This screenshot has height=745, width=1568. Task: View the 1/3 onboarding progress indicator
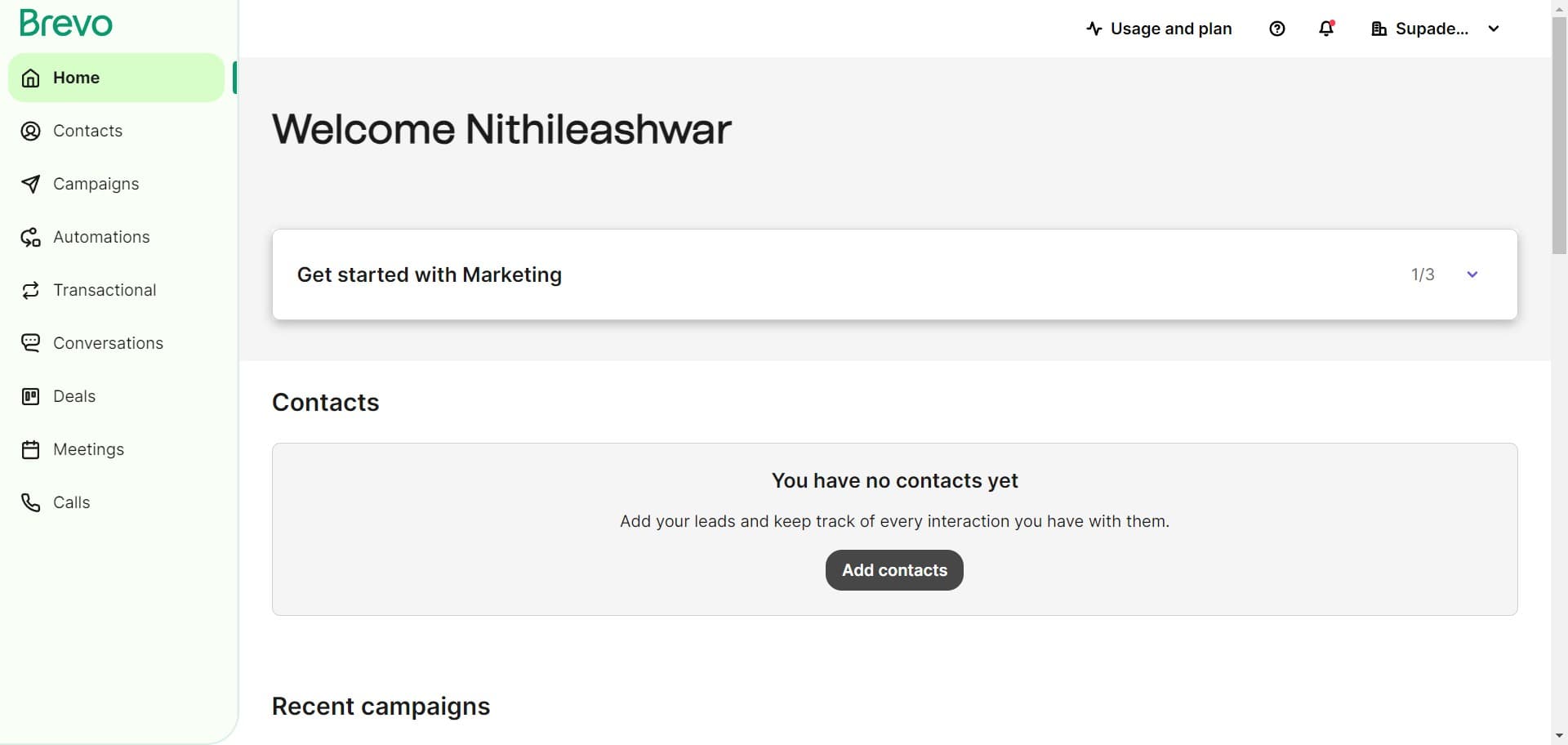coord(1423,274)
